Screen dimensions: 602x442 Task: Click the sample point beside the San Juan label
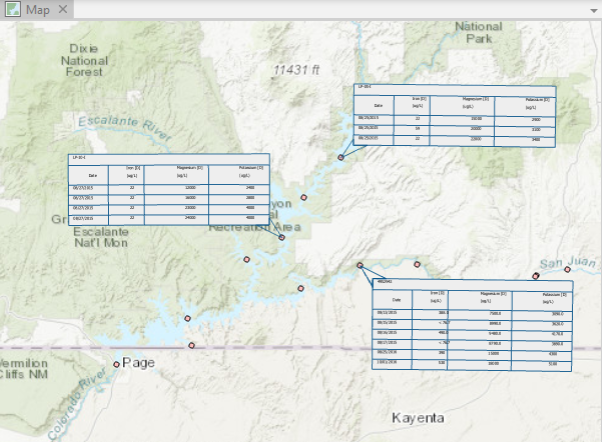[x=537, y=275]
